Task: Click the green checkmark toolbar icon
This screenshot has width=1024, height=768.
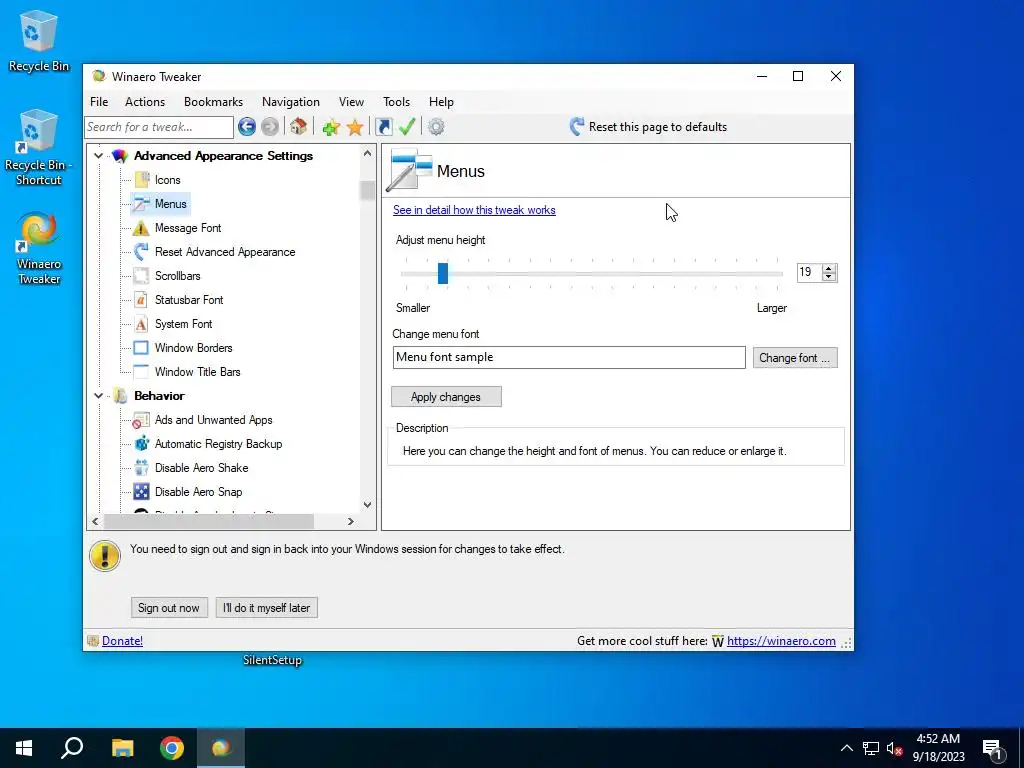Action: pyautogui.click(x=407, y=127)
